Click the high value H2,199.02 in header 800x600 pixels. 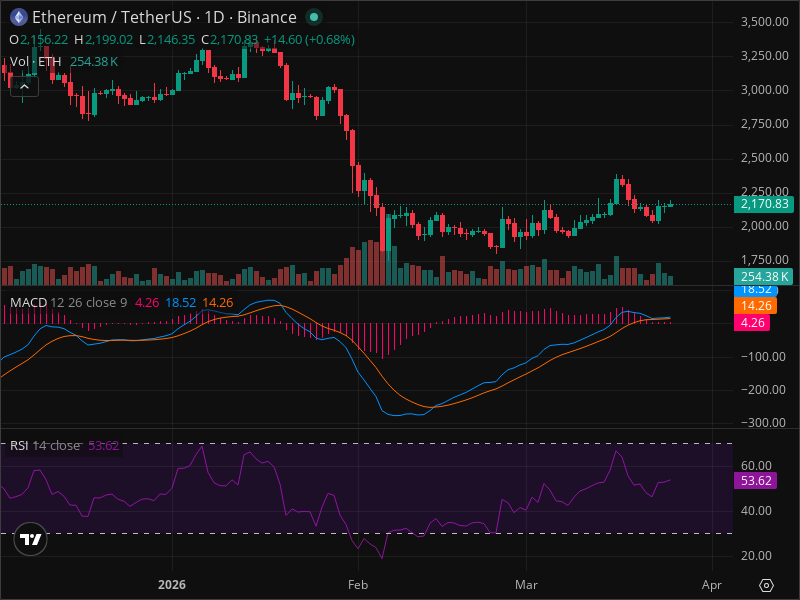coord(104,40)
